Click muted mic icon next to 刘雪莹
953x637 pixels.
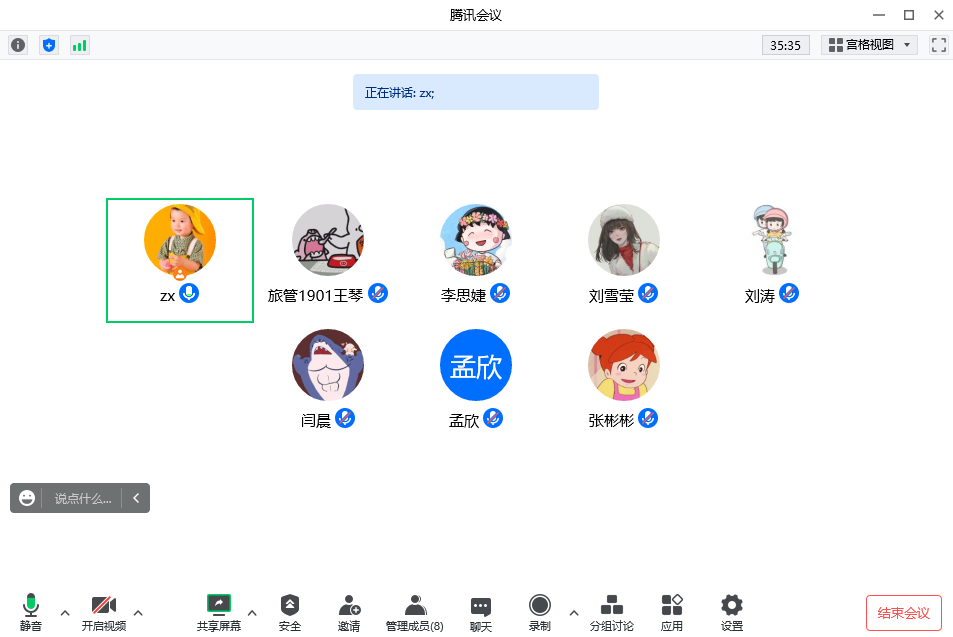click(x=648, y=294)
